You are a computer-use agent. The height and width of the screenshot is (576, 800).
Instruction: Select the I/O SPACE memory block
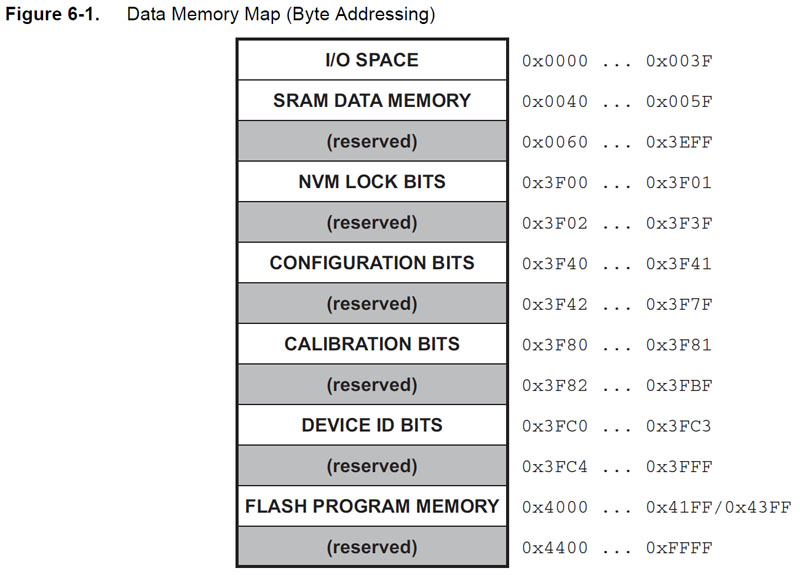coord(372,60)
